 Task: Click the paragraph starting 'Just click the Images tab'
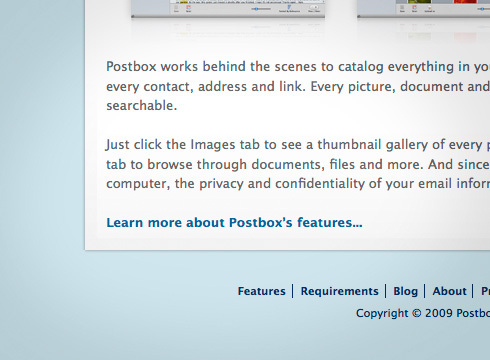(298, 164)
